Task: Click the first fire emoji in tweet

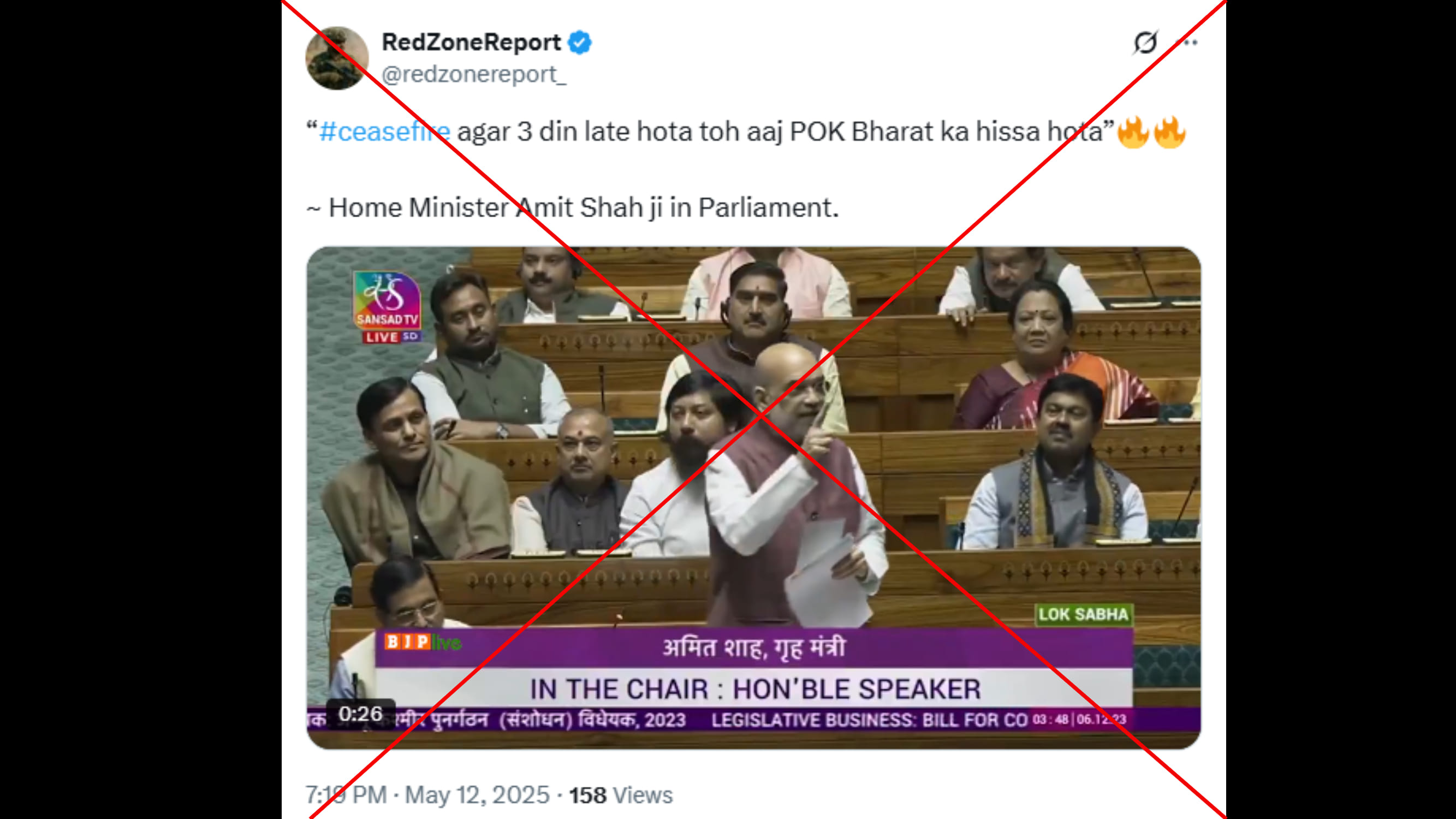Action: click(x=1133, y=132)
